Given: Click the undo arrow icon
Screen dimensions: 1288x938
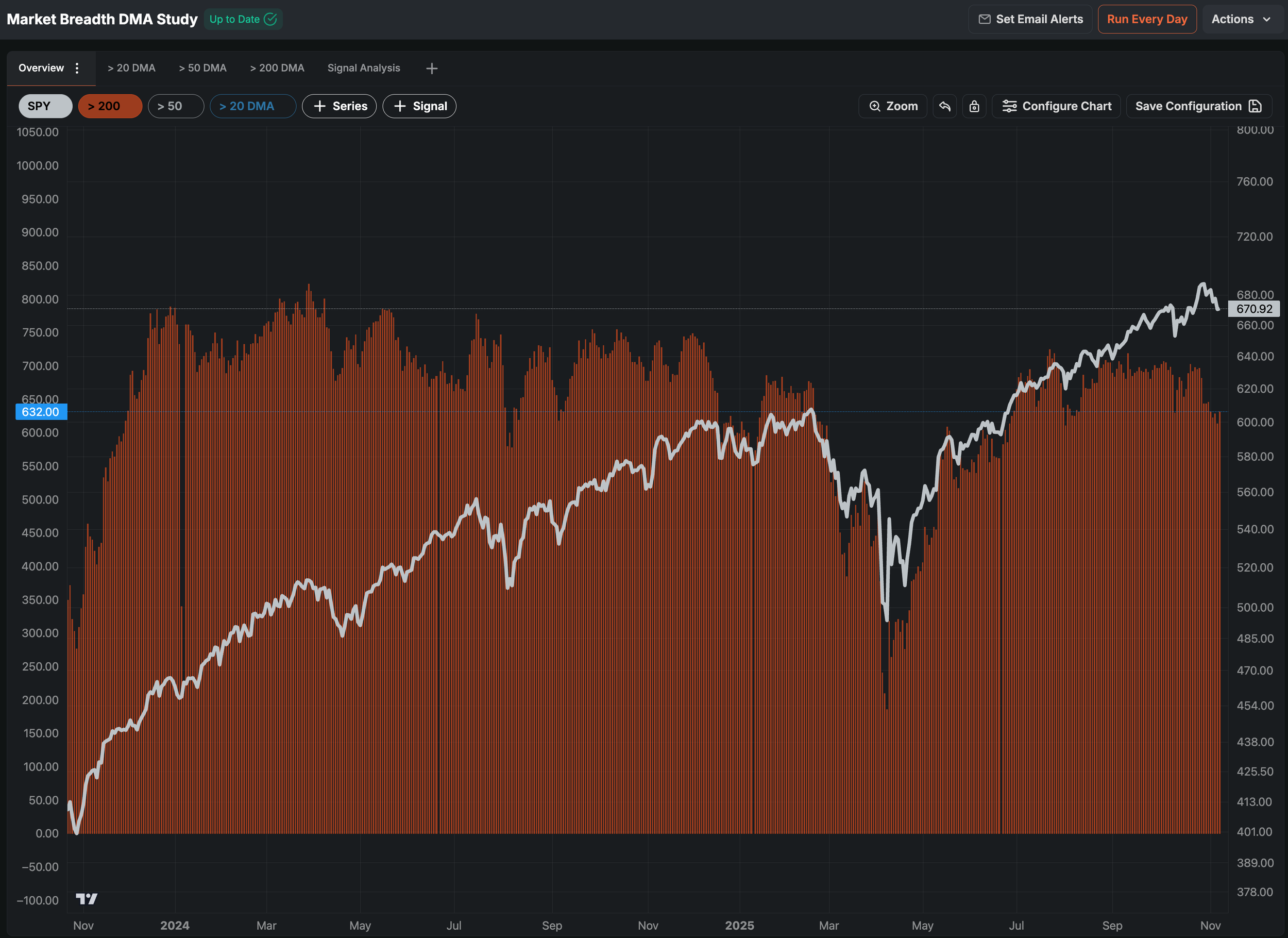Looking at the screenshot, I should pos(944,106).
